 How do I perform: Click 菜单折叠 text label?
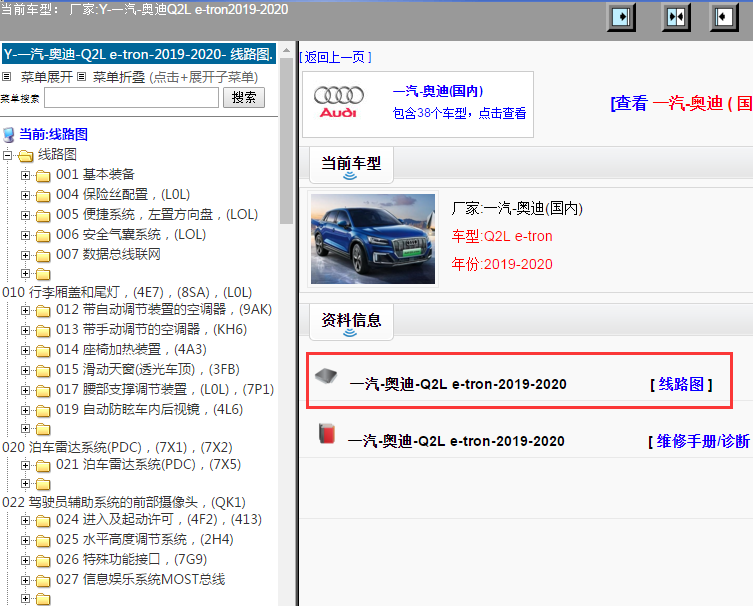119,77
